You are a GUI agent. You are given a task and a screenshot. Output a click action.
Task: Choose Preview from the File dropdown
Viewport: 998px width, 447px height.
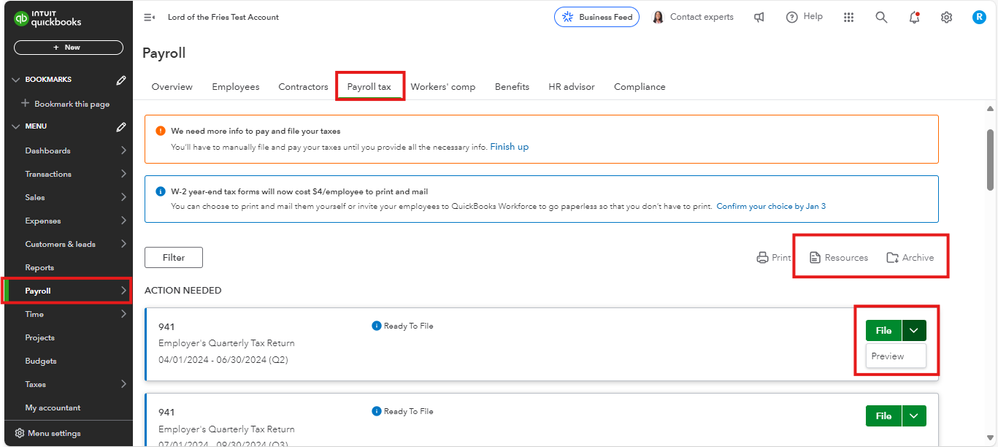click(x=896, y=357)
